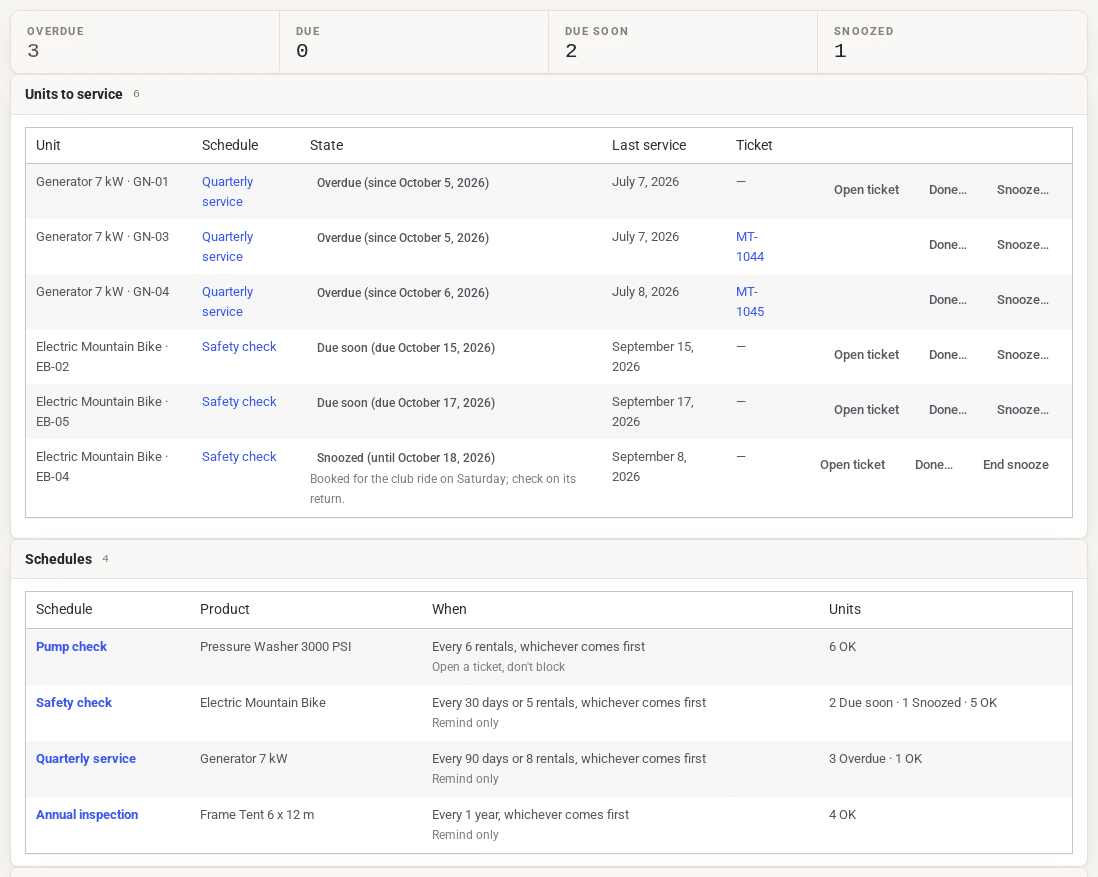
Task: End snooze for bike EB-04
Action: [x=1015, y=465]
